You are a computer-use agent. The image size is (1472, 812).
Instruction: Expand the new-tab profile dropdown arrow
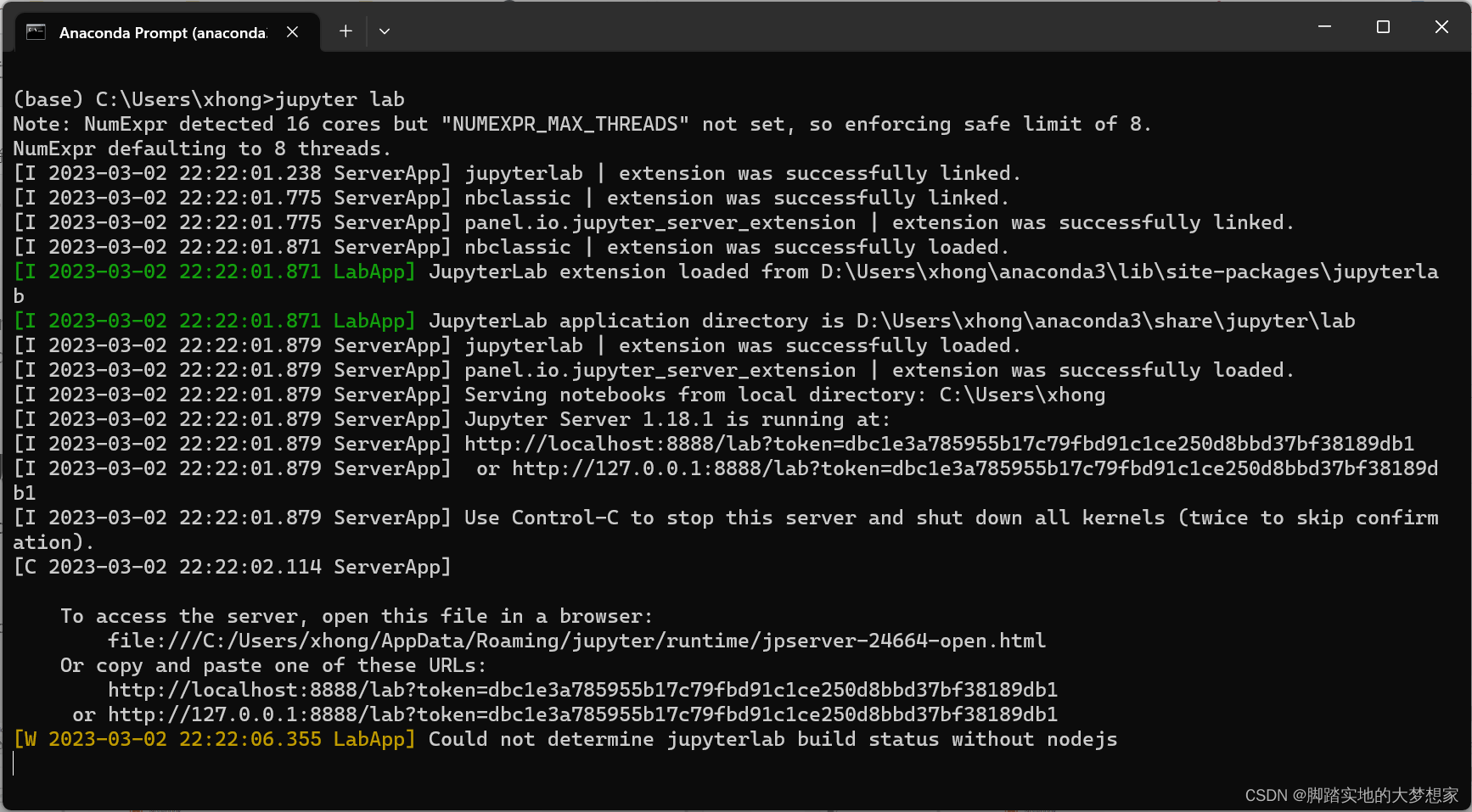tap(385, 31)
